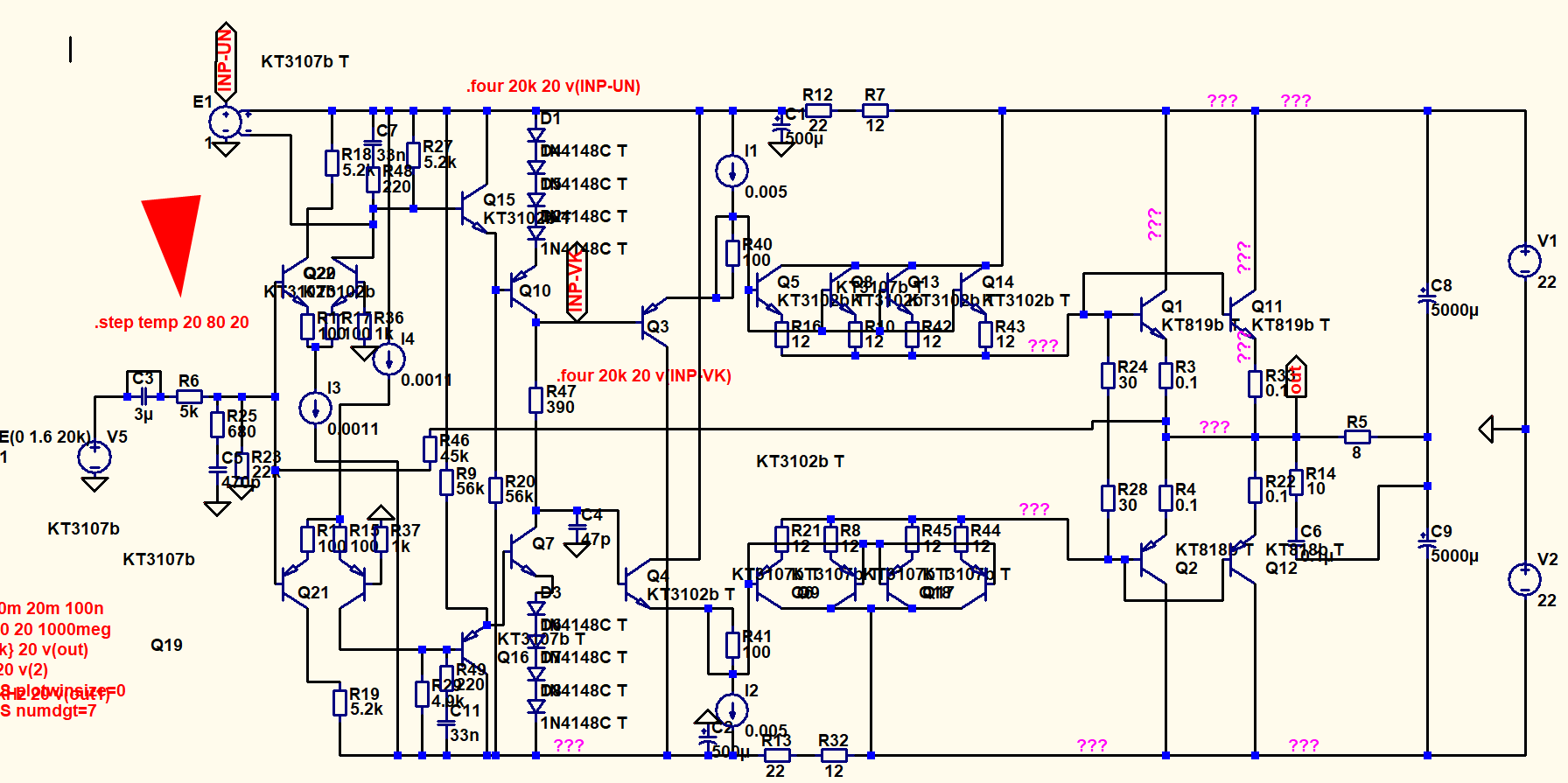1568x783 pixels.
Task: Click the '.step temp 20 80 20' directive
Action: (171, 322)
